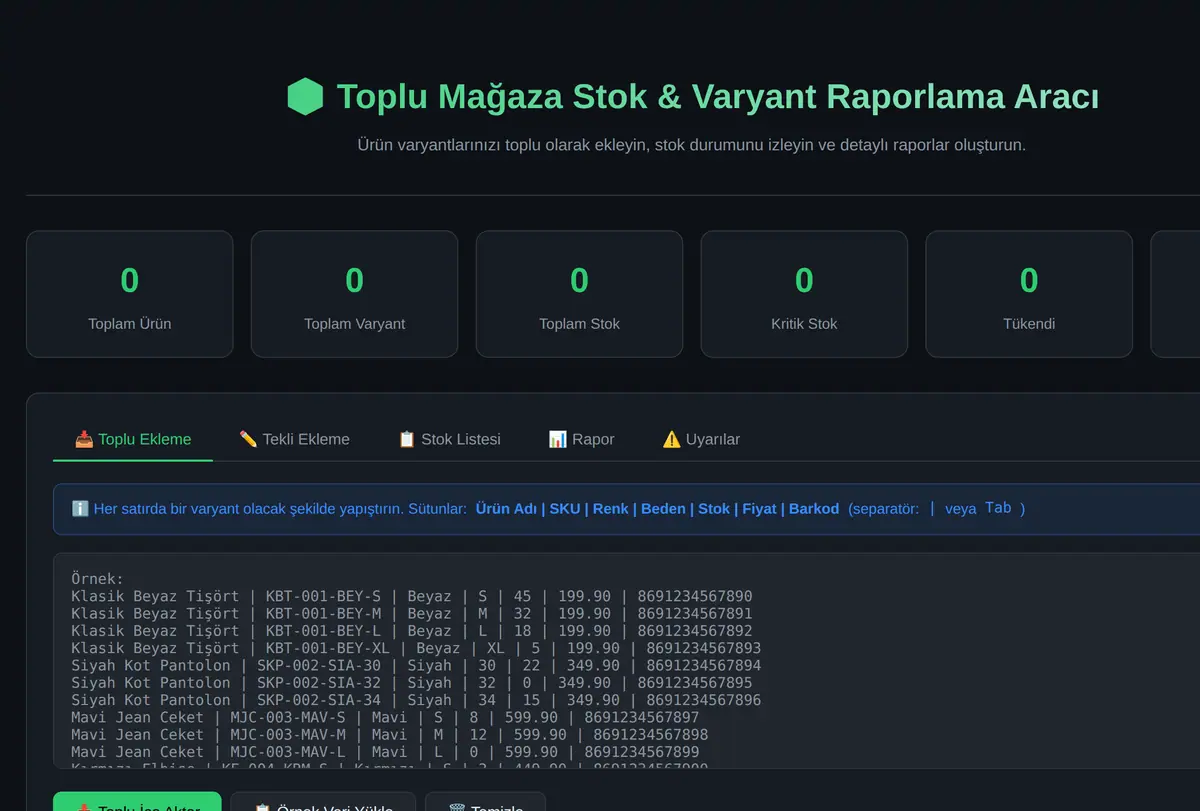This screenshot has width=1200, height=811.
Task: Click the green Toplu İçe Aktar button
Action: pos(137,801)
